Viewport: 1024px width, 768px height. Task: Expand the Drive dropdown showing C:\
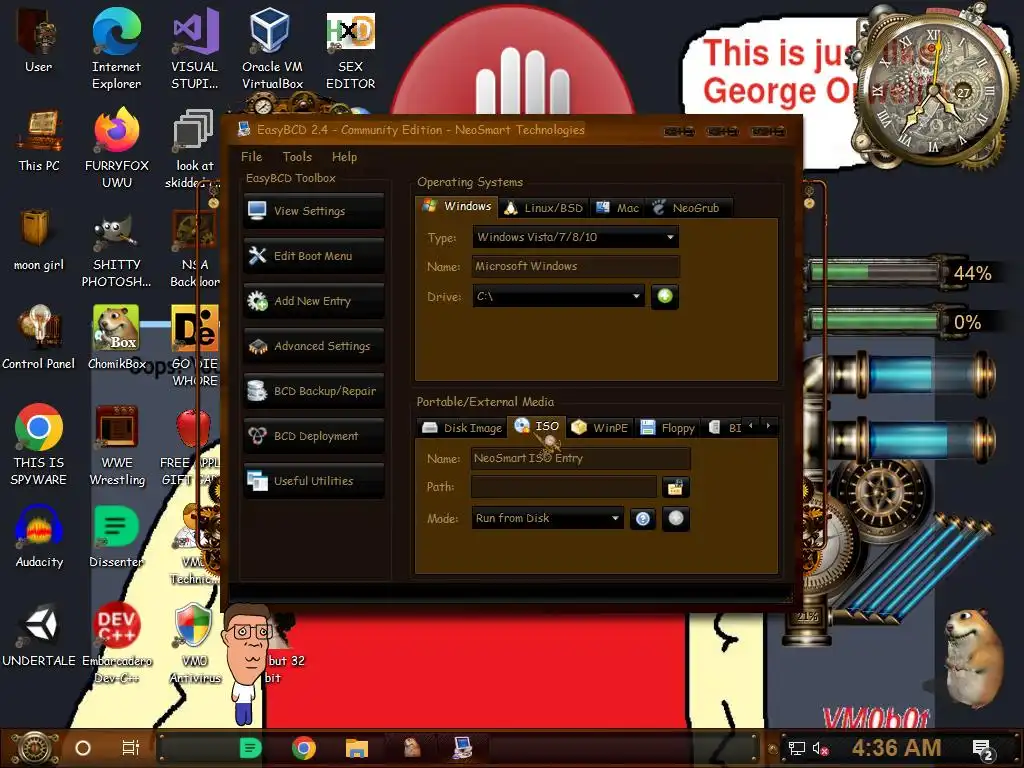(x=558, y=296)
